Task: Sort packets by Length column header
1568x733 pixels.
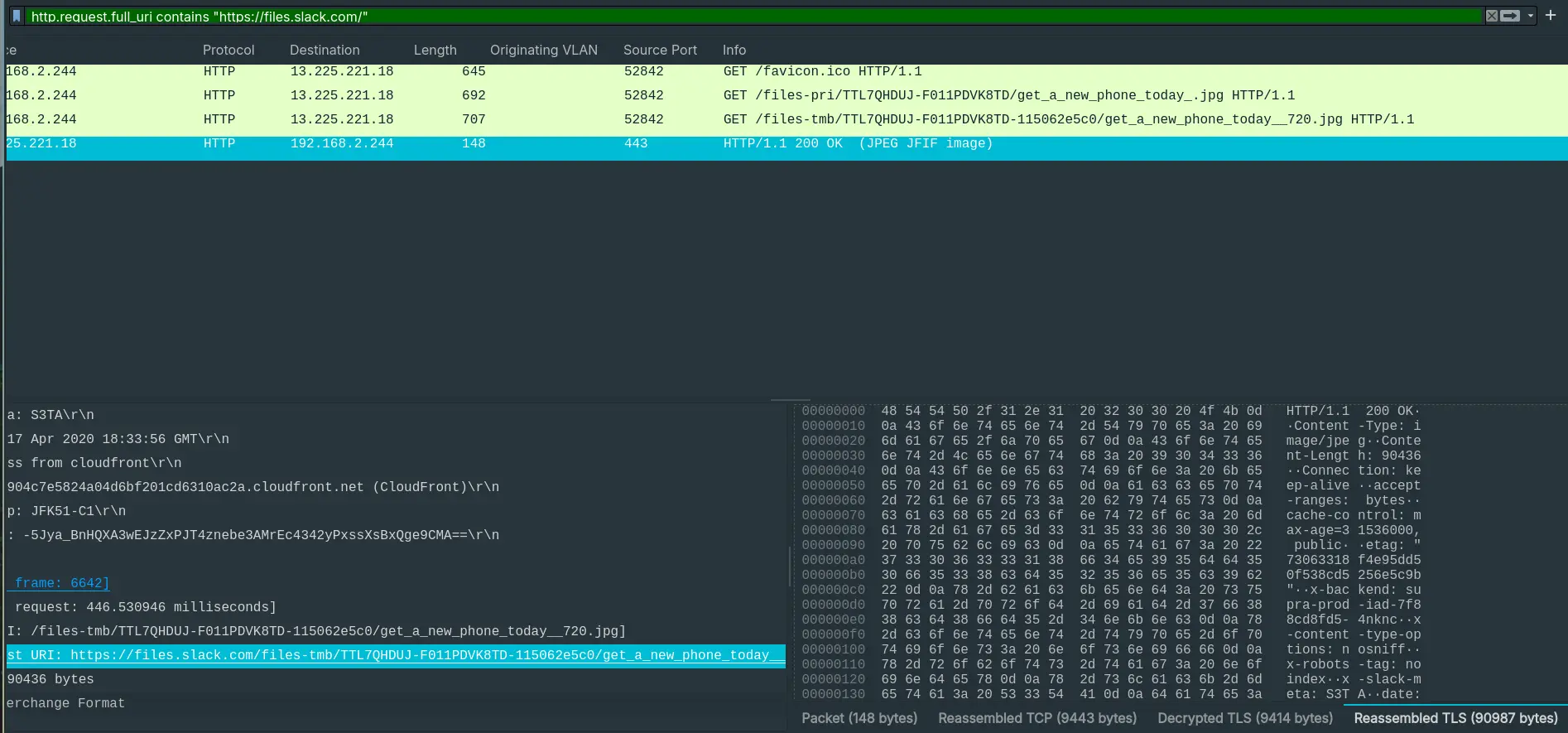Action: point(435,50)
